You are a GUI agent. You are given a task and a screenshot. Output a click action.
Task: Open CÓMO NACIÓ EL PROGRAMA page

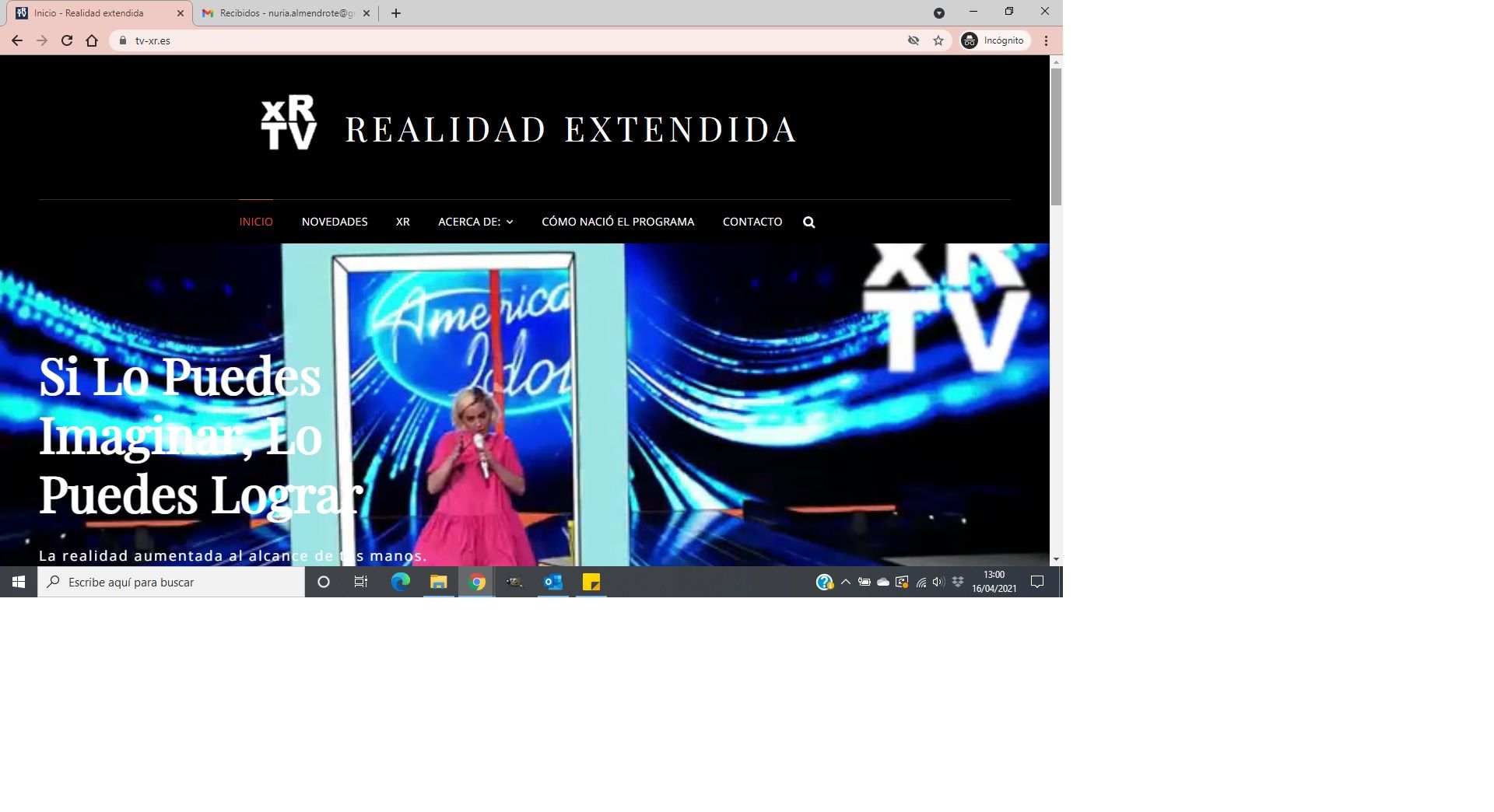click(x=618, y=222)
